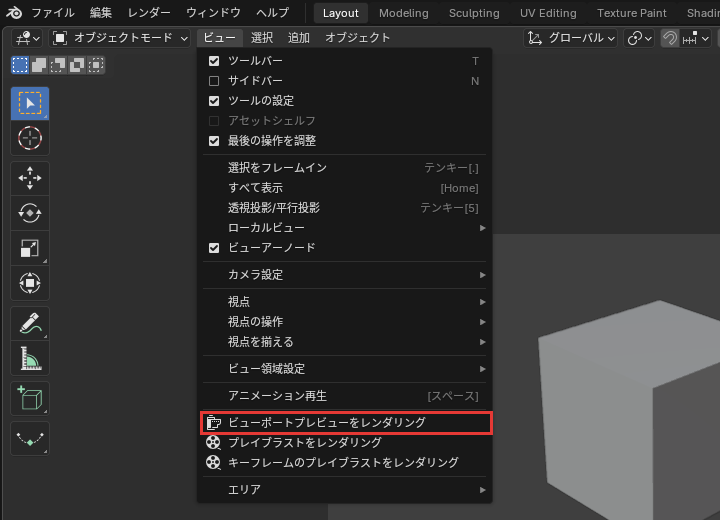720x520 pixels.
Task: Expand the 視点を揃える submenu
Action: (344, 342)
